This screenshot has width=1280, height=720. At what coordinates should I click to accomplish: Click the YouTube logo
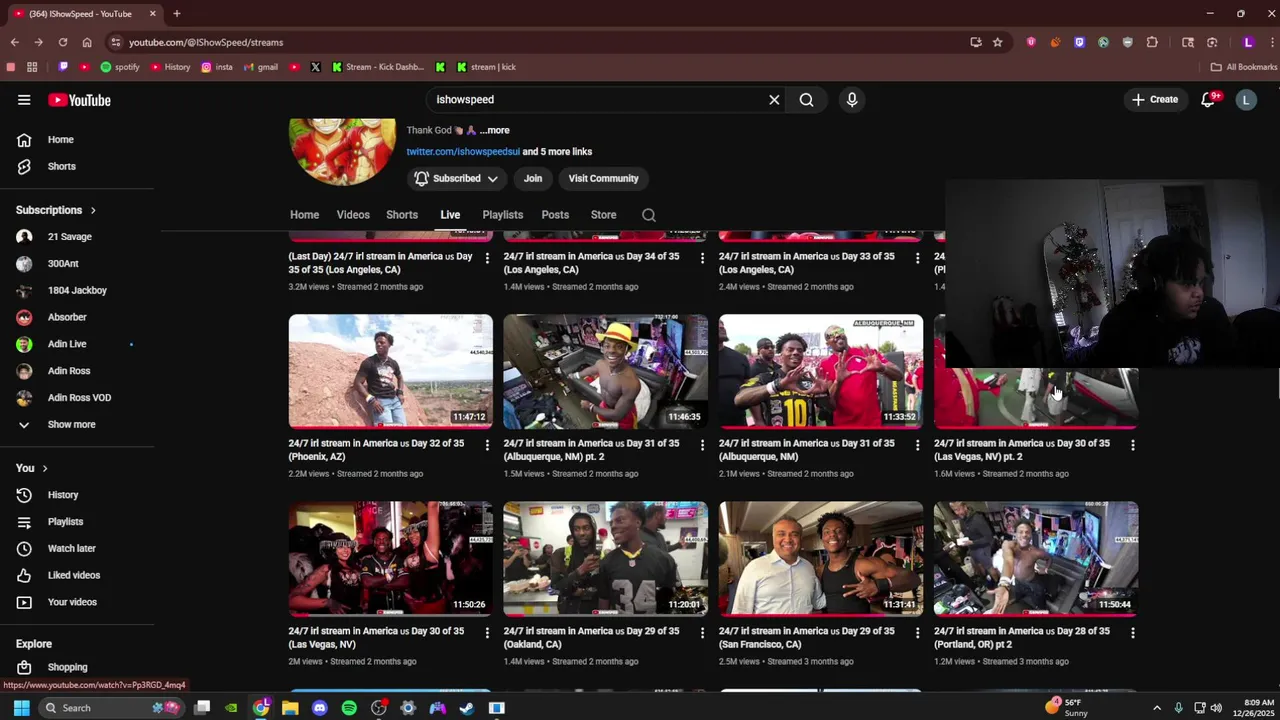tap(79, 100)
